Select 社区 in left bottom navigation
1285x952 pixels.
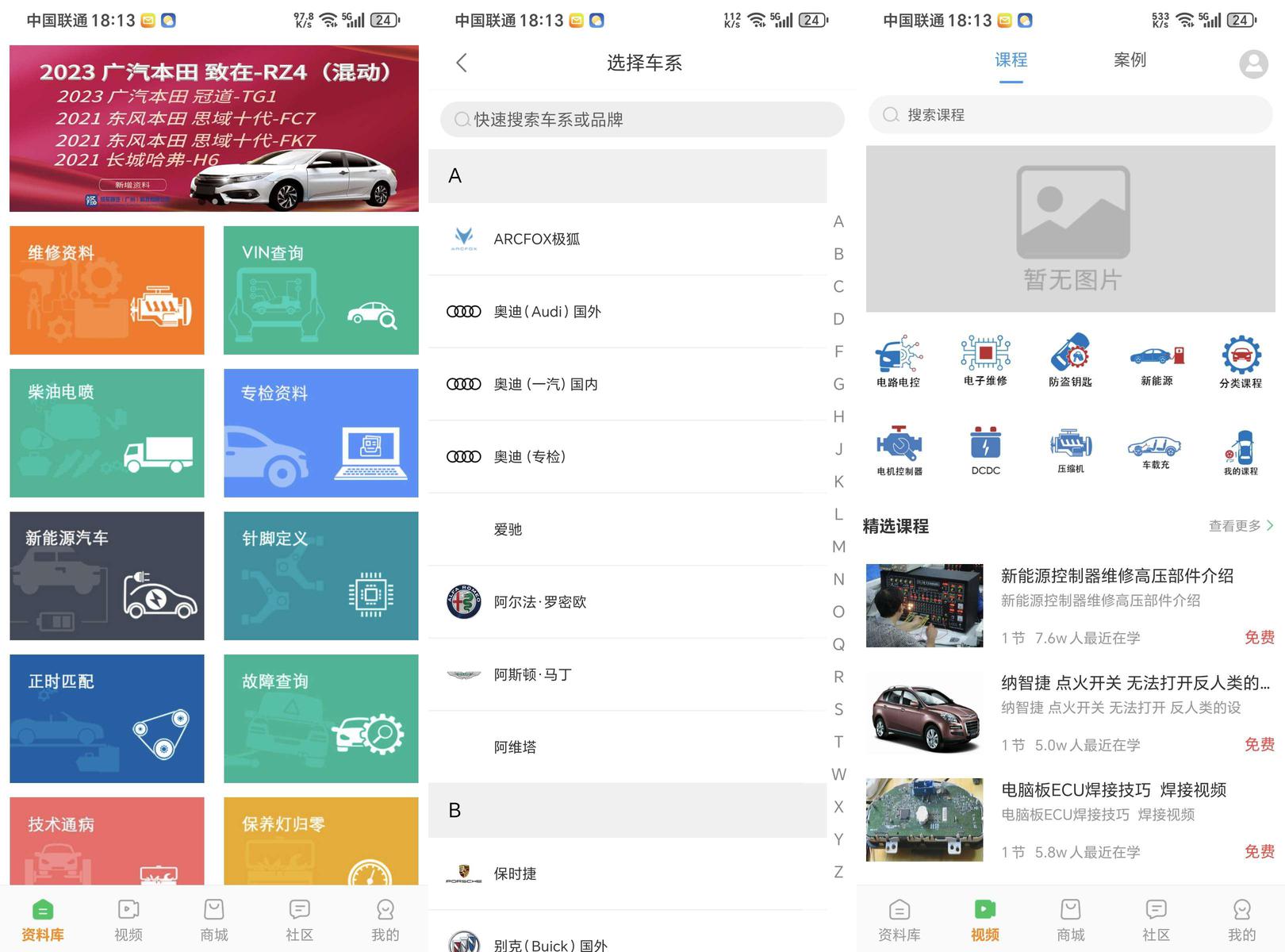click(x=300, y=920)
